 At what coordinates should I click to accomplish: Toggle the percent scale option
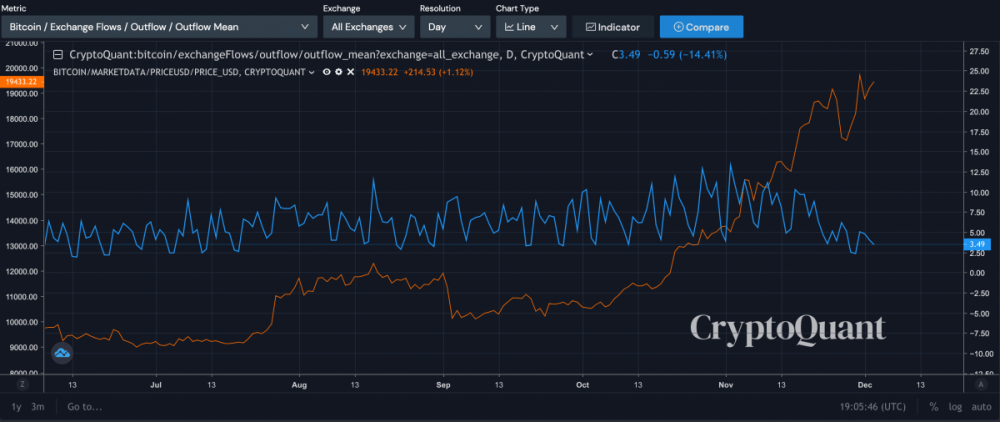point(933,407)
